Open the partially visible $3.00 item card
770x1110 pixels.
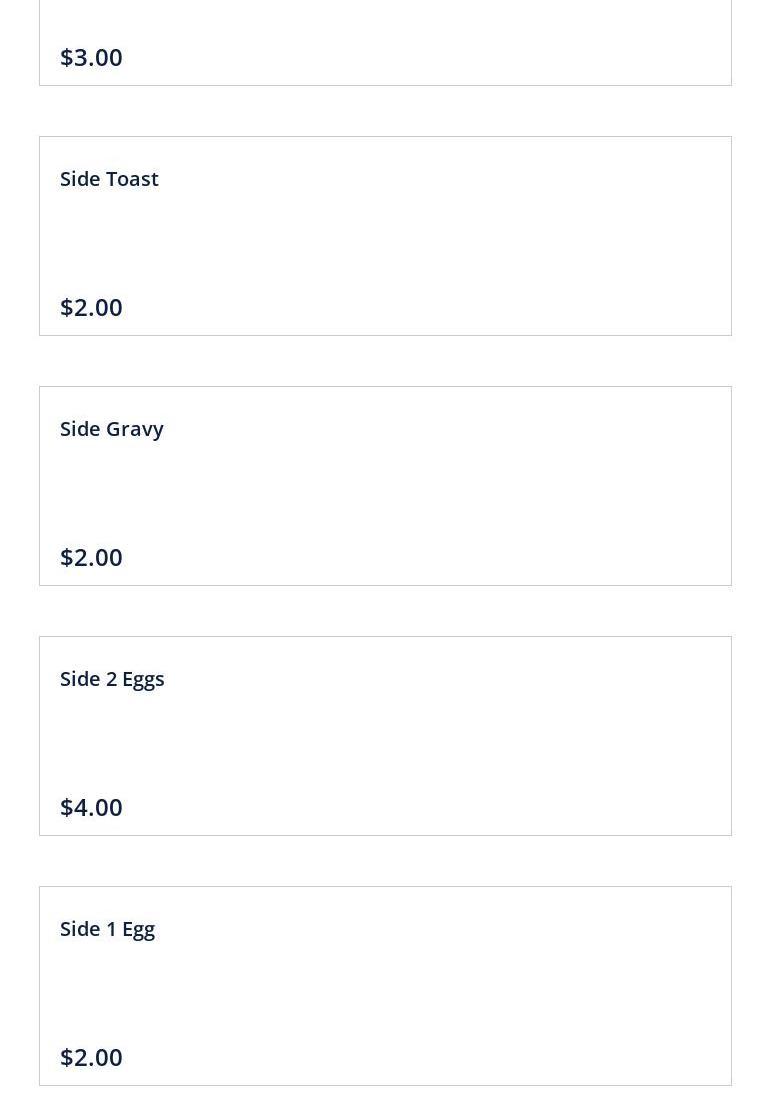385,42
